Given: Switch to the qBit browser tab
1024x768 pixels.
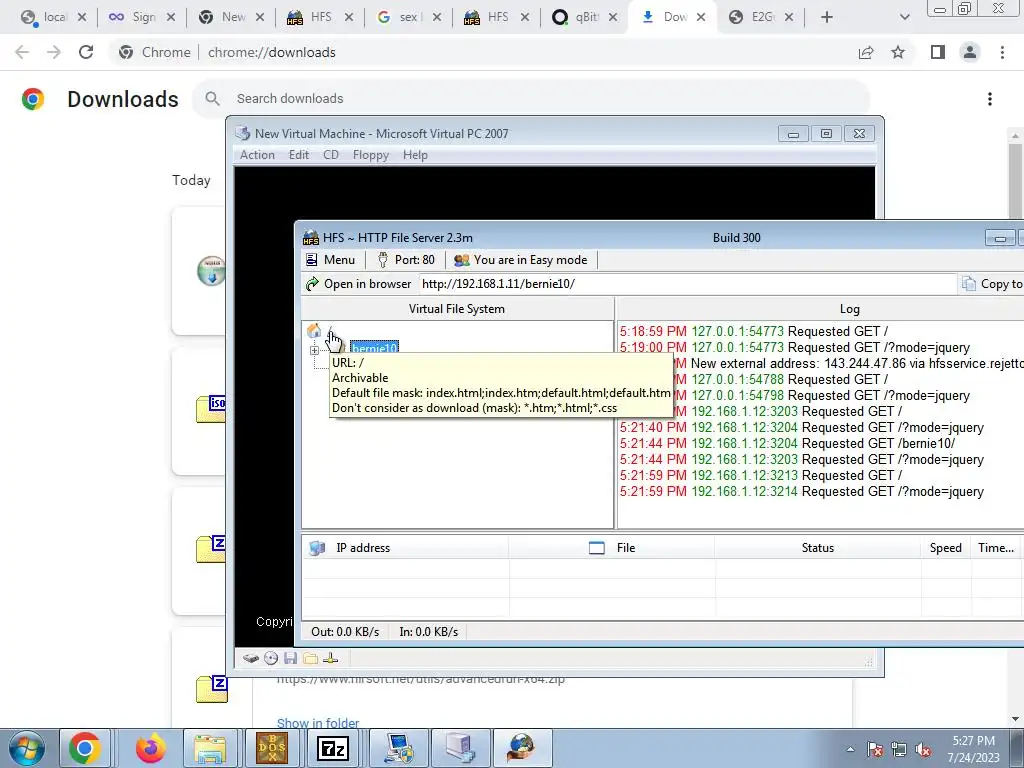Looking at the screenshot, I should point(582,18).
